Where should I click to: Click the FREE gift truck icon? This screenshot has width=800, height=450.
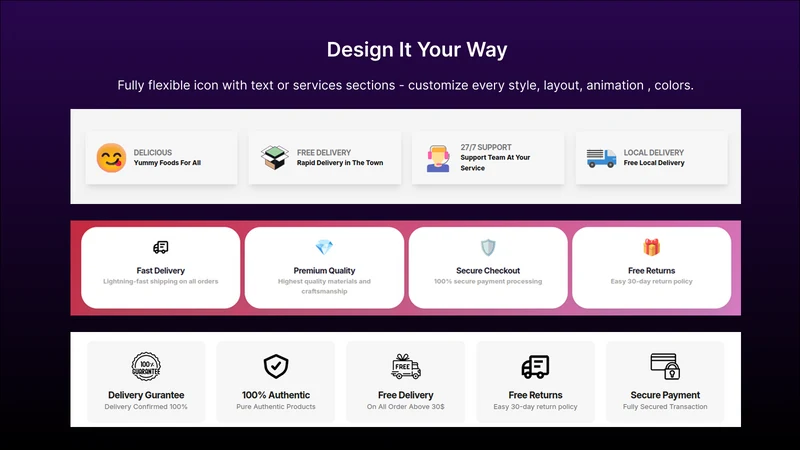[406, 366]
